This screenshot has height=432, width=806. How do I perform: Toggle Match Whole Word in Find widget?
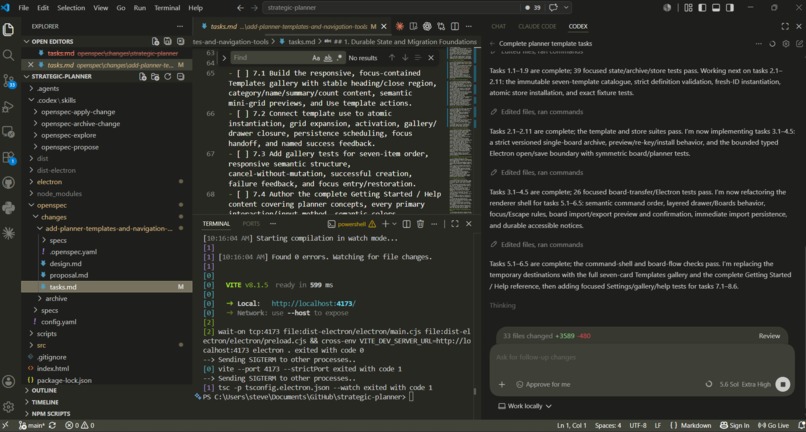(x=328, y=58)
